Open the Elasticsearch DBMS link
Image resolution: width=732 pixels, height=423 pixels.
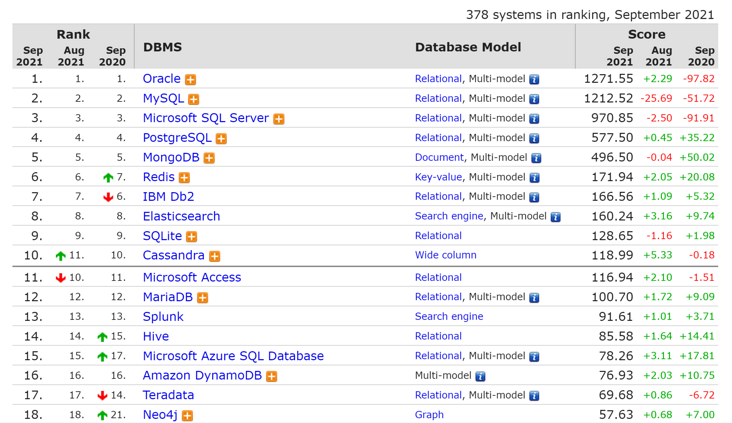click(181, 216)
